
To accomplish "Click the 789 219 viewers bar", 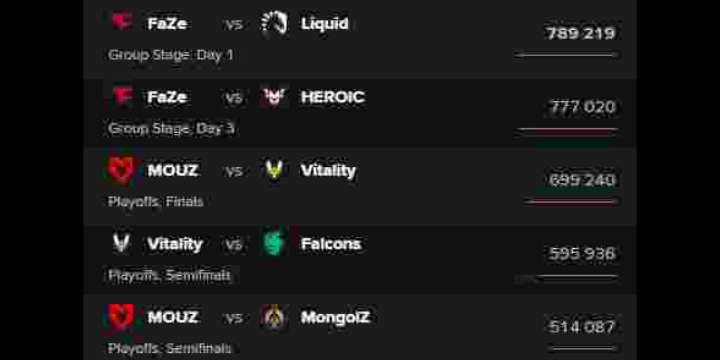I will (x=566, y=55).
